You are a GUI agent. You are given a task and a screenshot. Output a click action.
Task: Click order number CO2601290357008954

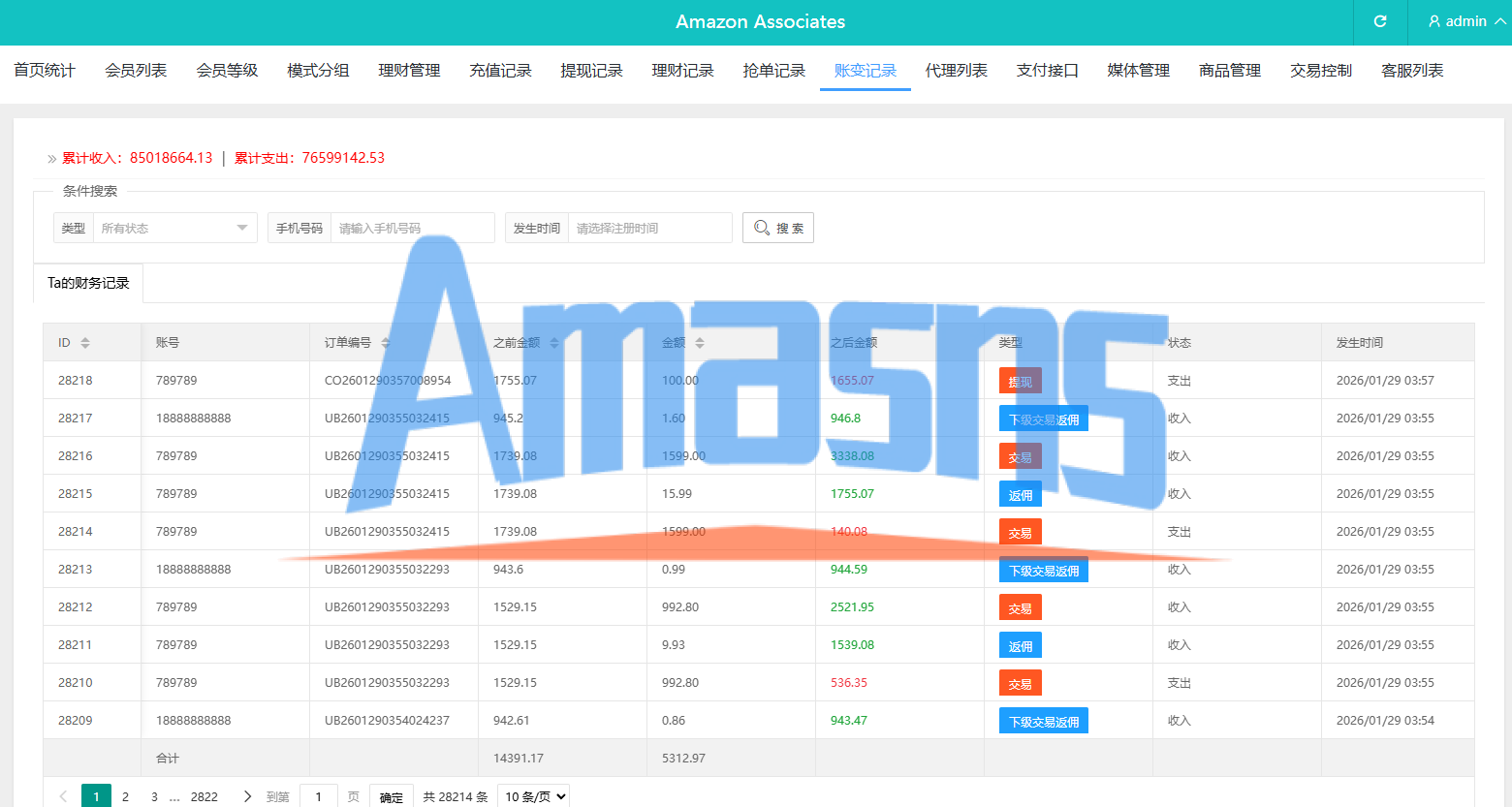pos(388,381)
